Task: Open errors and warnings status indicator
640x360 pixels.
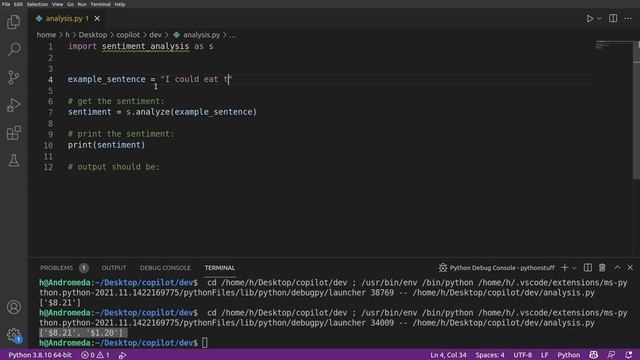Action: coord(95,355)
